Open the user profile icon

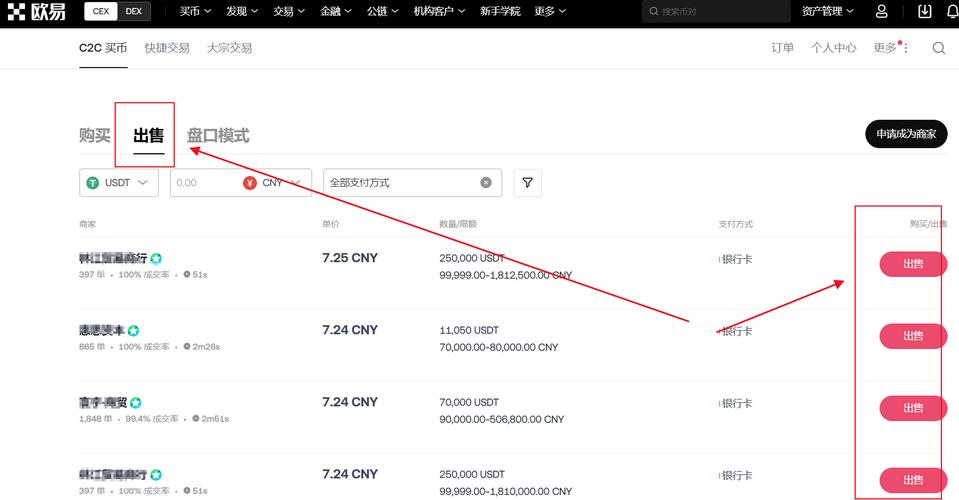(881, 12)
